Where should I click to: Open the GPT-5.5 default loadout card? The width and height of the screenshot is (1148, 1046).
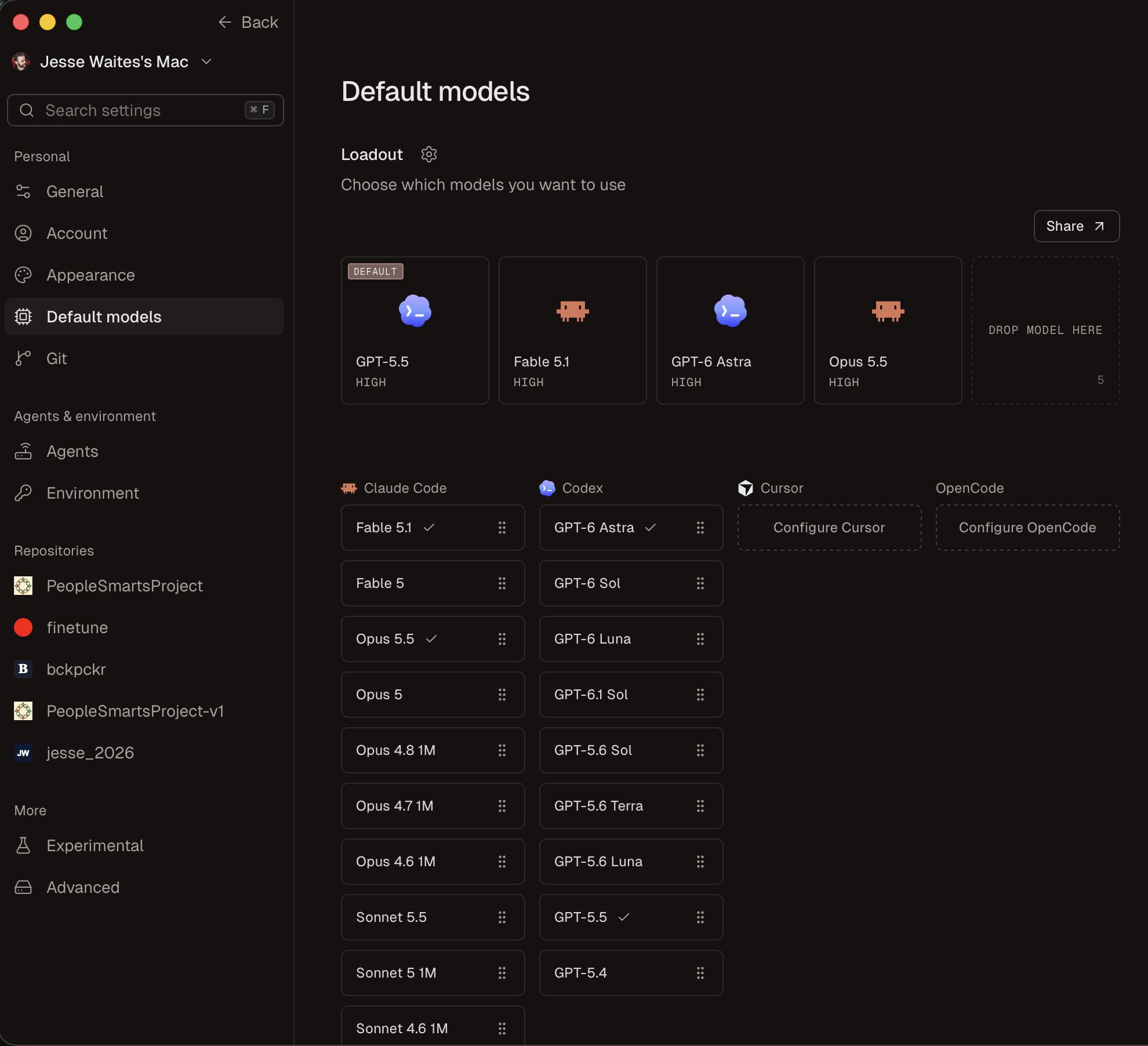[415, 330]
